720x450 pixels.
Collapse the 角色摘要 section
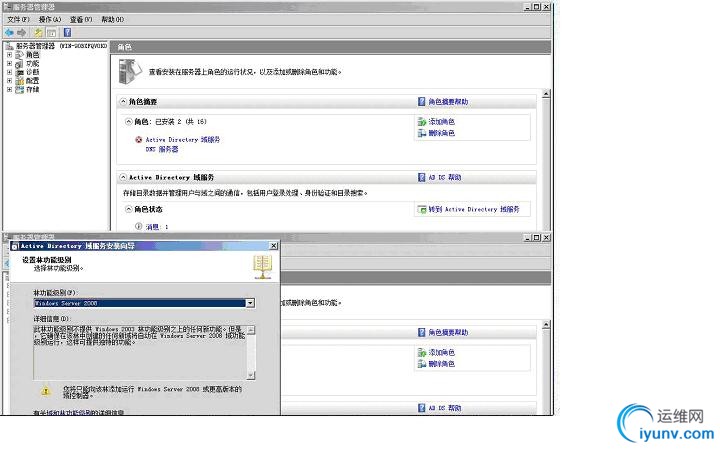click(x=123, y=101)
